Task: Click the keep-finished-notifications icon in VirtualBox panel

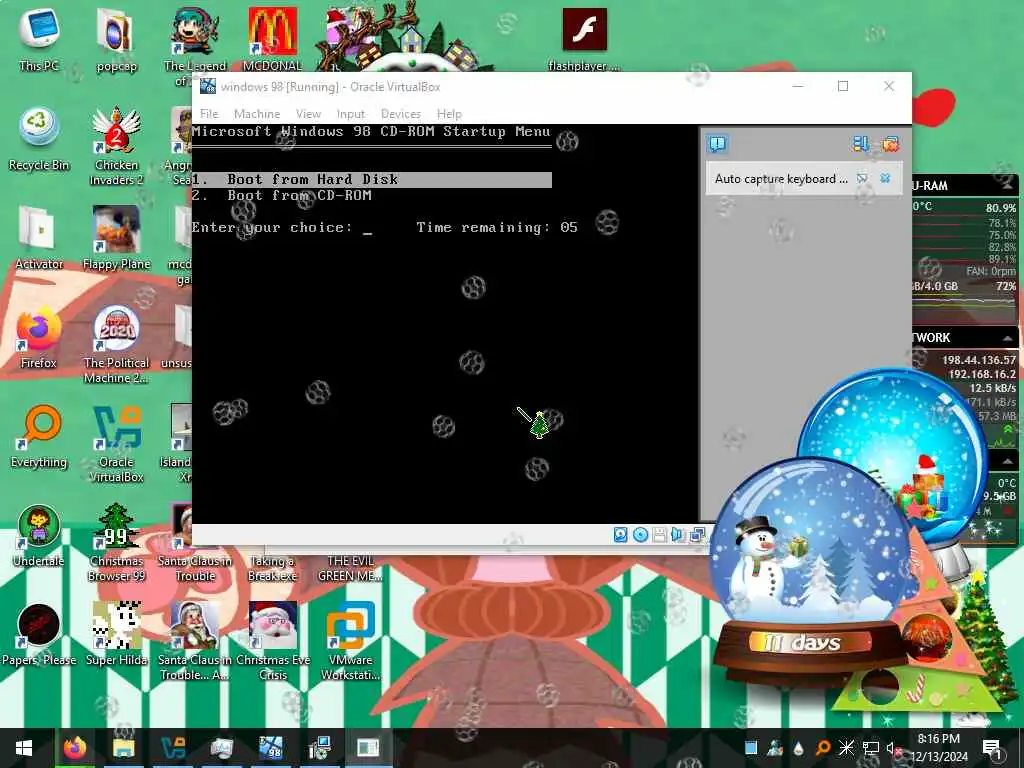Action: (x=861, y=144)
